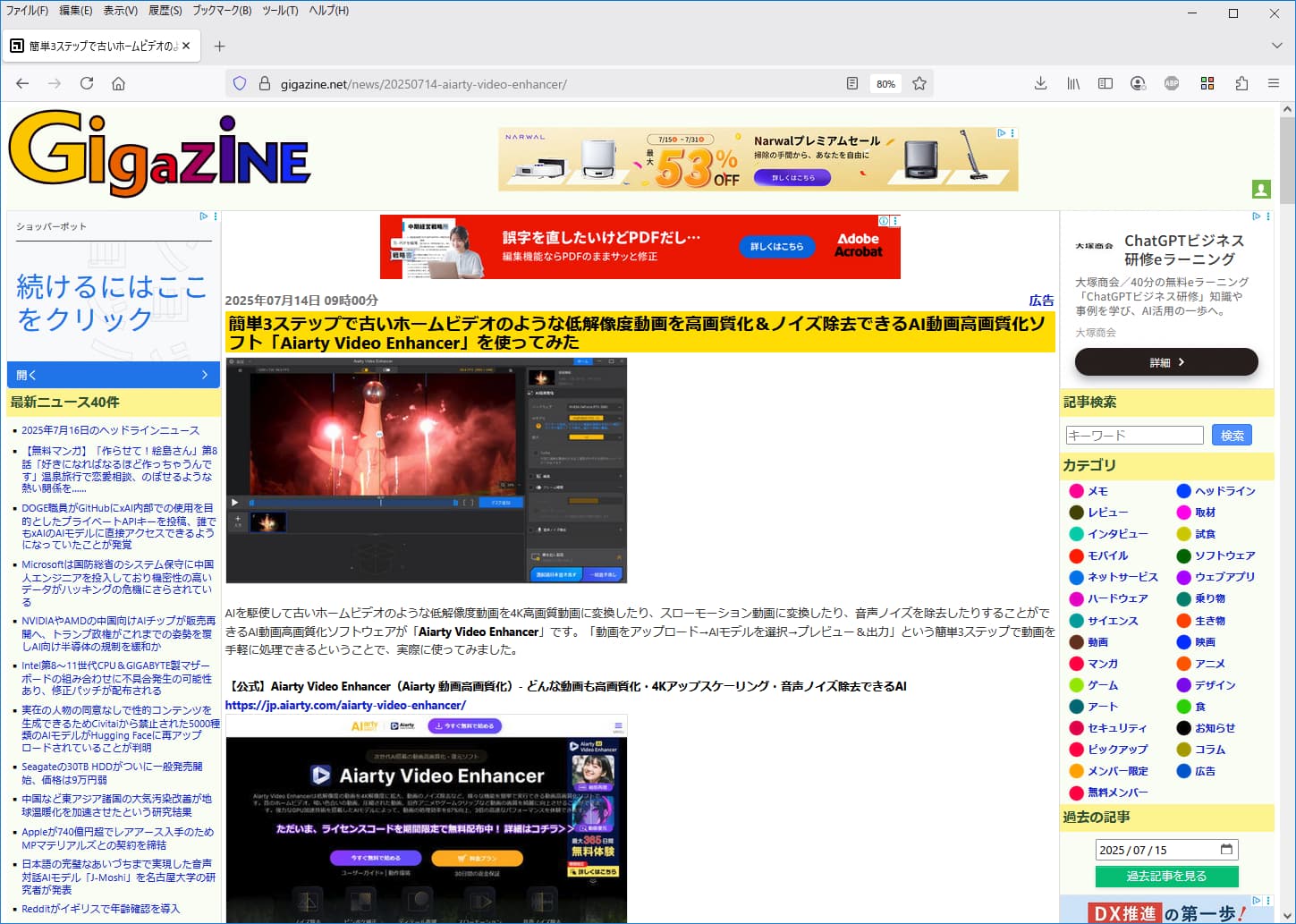
Task: Open a new tab with plus
Action: pos(220,46)
